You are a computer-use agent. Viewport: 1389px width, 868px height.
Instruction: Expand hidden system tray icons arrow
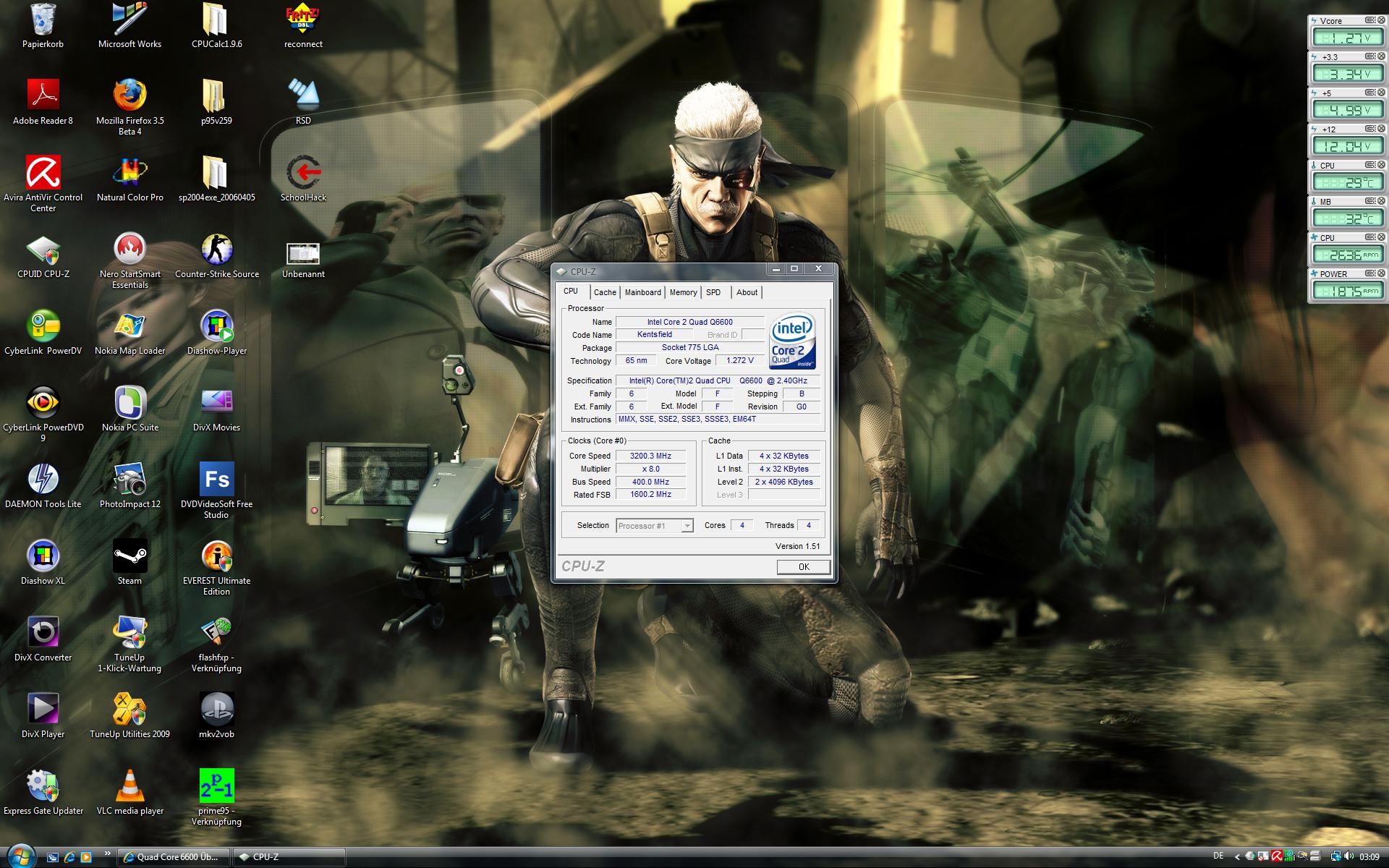1237,856
